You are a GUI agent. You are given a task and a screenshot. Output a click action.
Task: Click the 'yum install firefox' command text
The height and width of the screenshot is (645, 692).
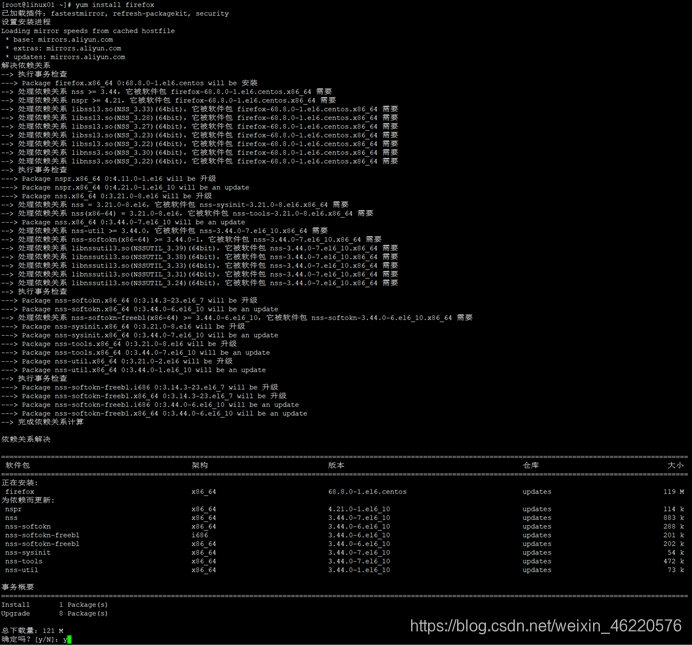click(x=115, y=5)
